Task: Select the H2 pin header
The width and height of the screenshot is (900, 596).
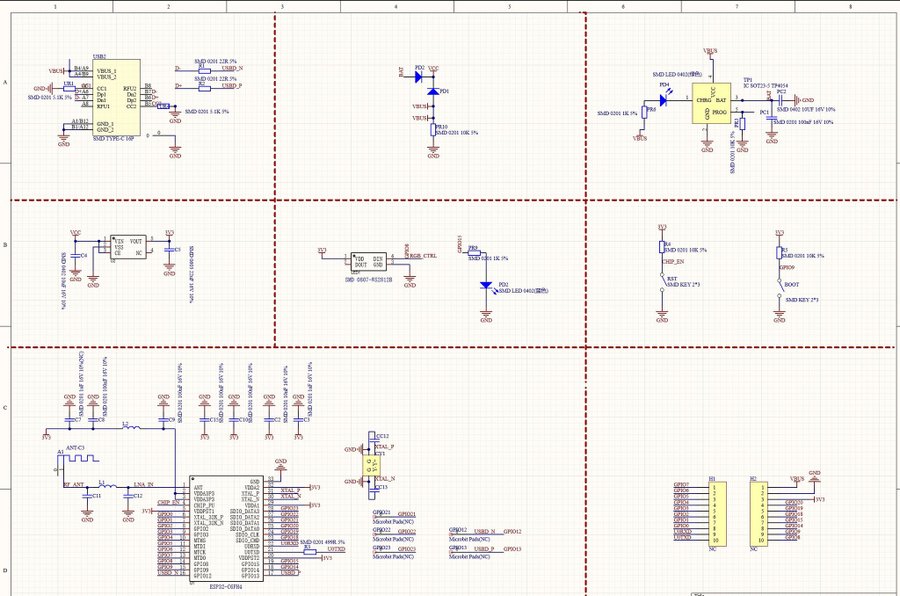Action: (x=755, y=514)
